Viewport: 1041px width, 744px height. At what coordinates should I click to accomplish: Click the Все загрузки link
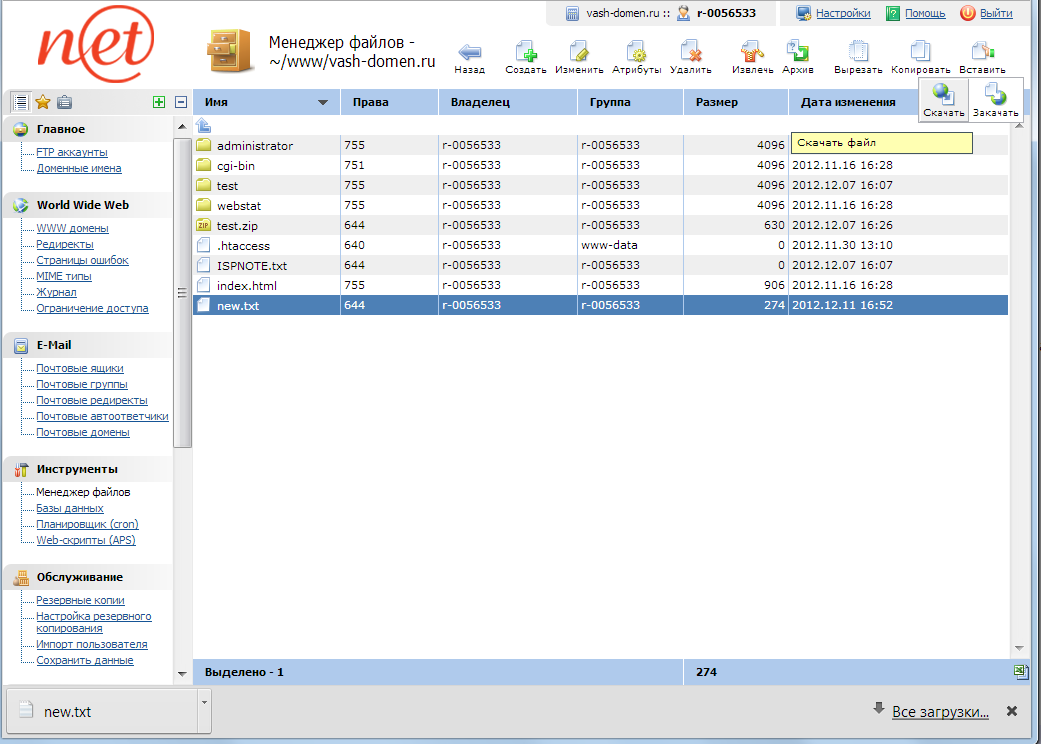click(940, 712)
